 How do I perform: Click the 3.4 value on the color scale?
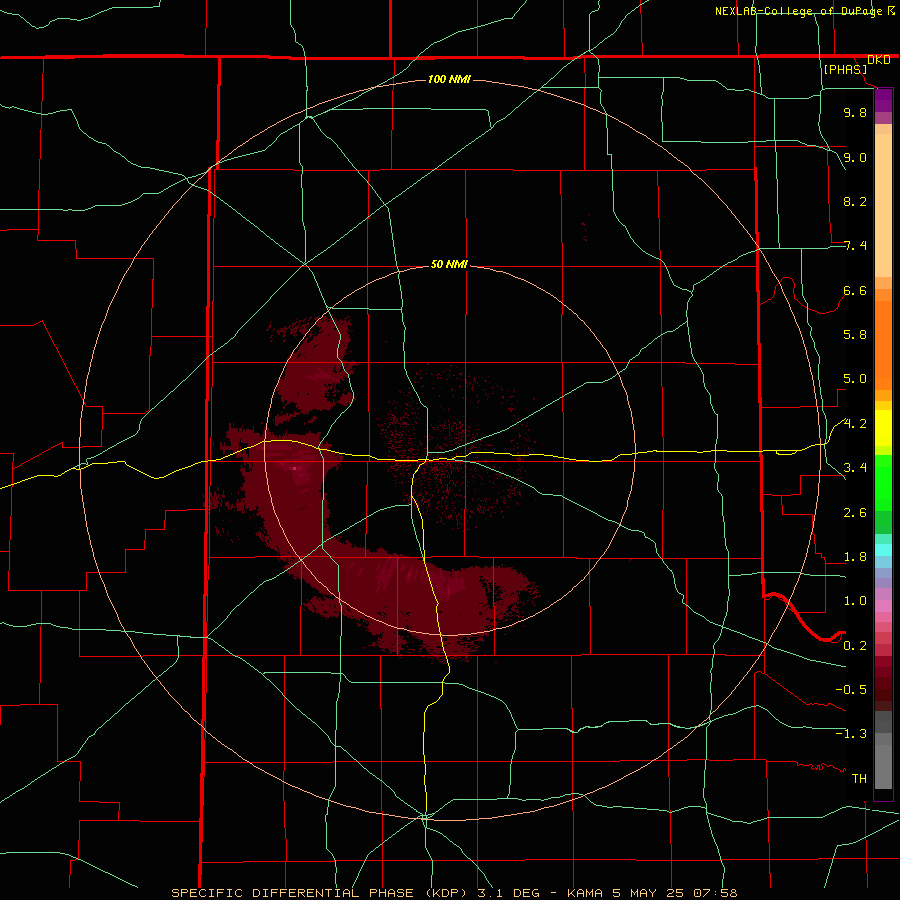pyautogui.click(x=855, y=468)
